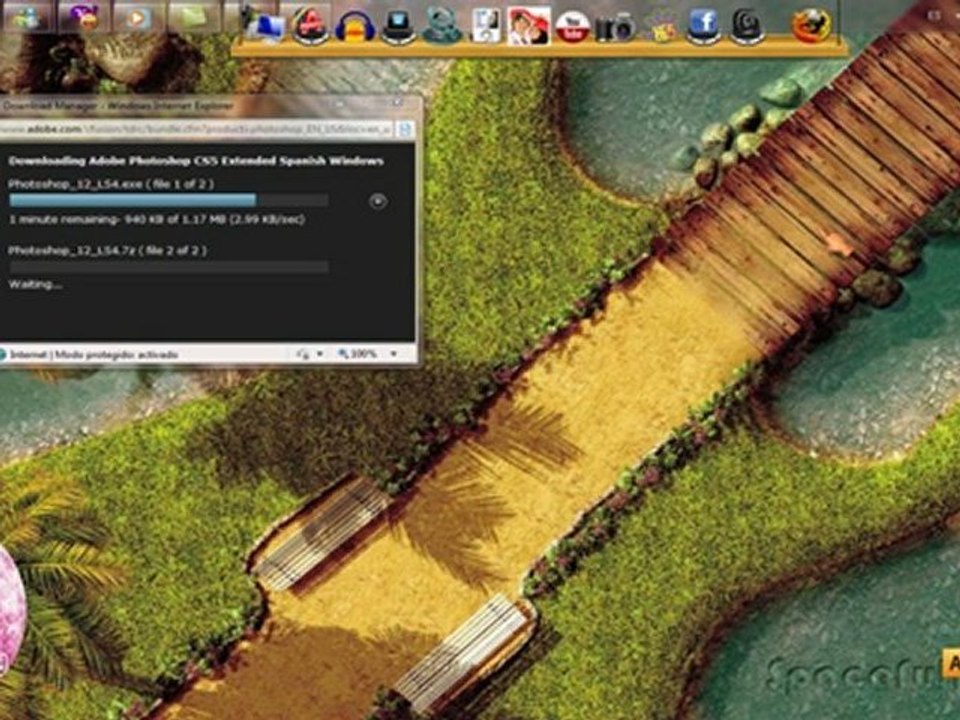Expand the security settings status bar dropdown
The image size is (960, 720).
pos(320,354)
